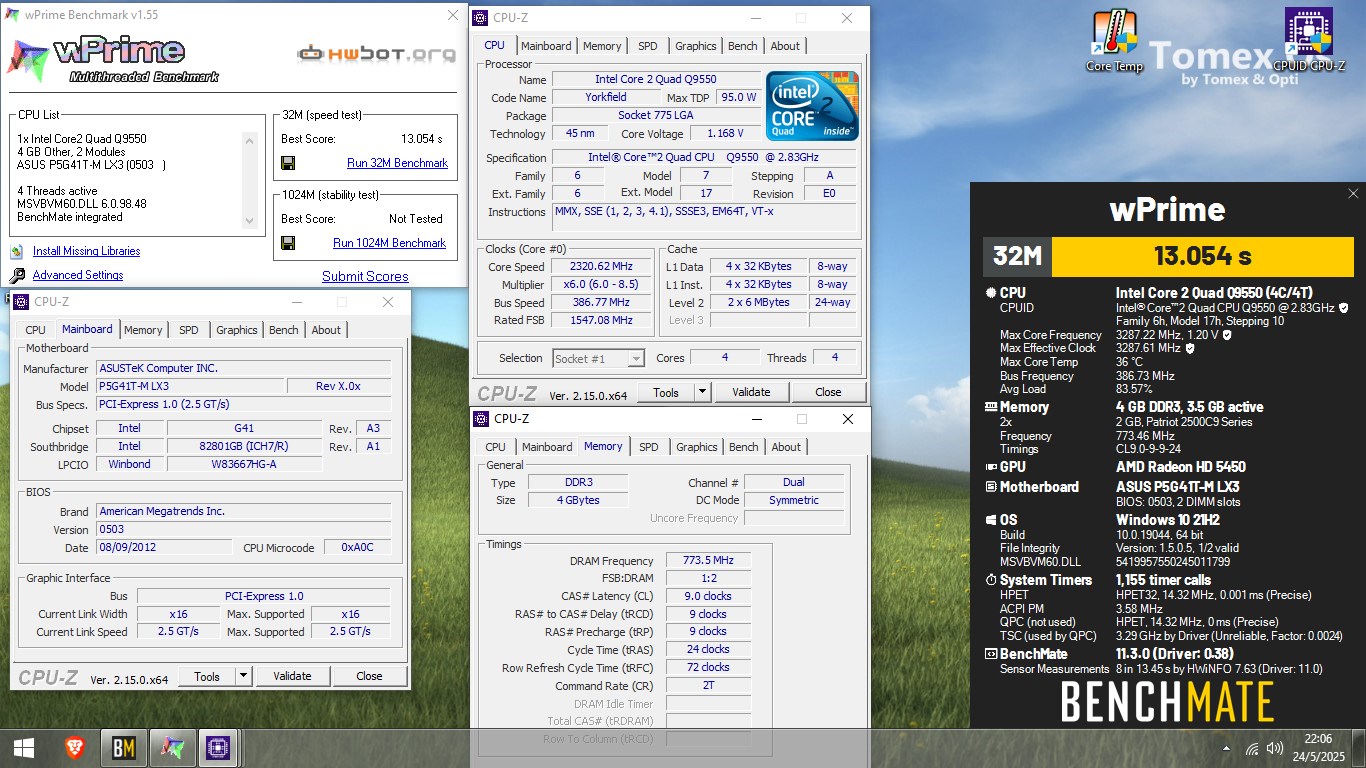The height and width of the screenshot is (768, 1366).
Task: Click the Row Refresh Cycle Time value 72 clocks
Action: 707,669
